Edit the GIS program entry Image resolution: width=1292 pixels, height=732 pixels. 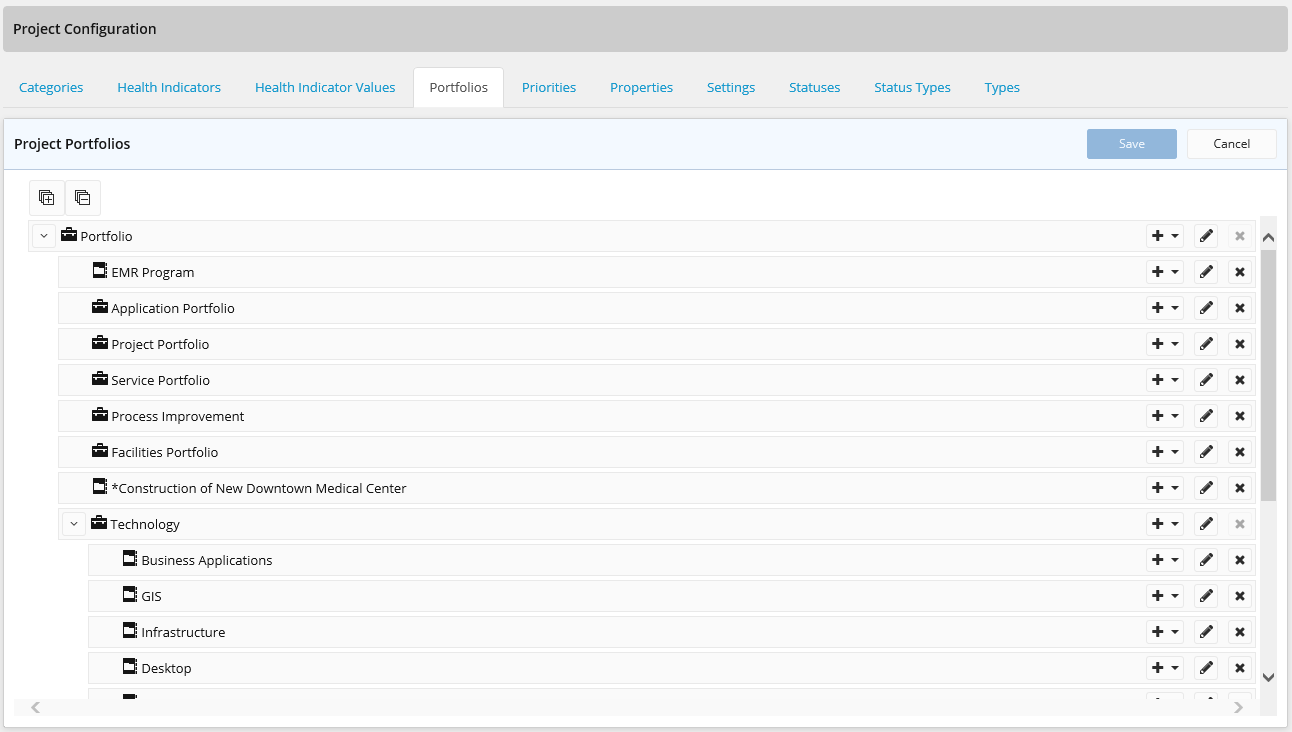(1206, 596)
